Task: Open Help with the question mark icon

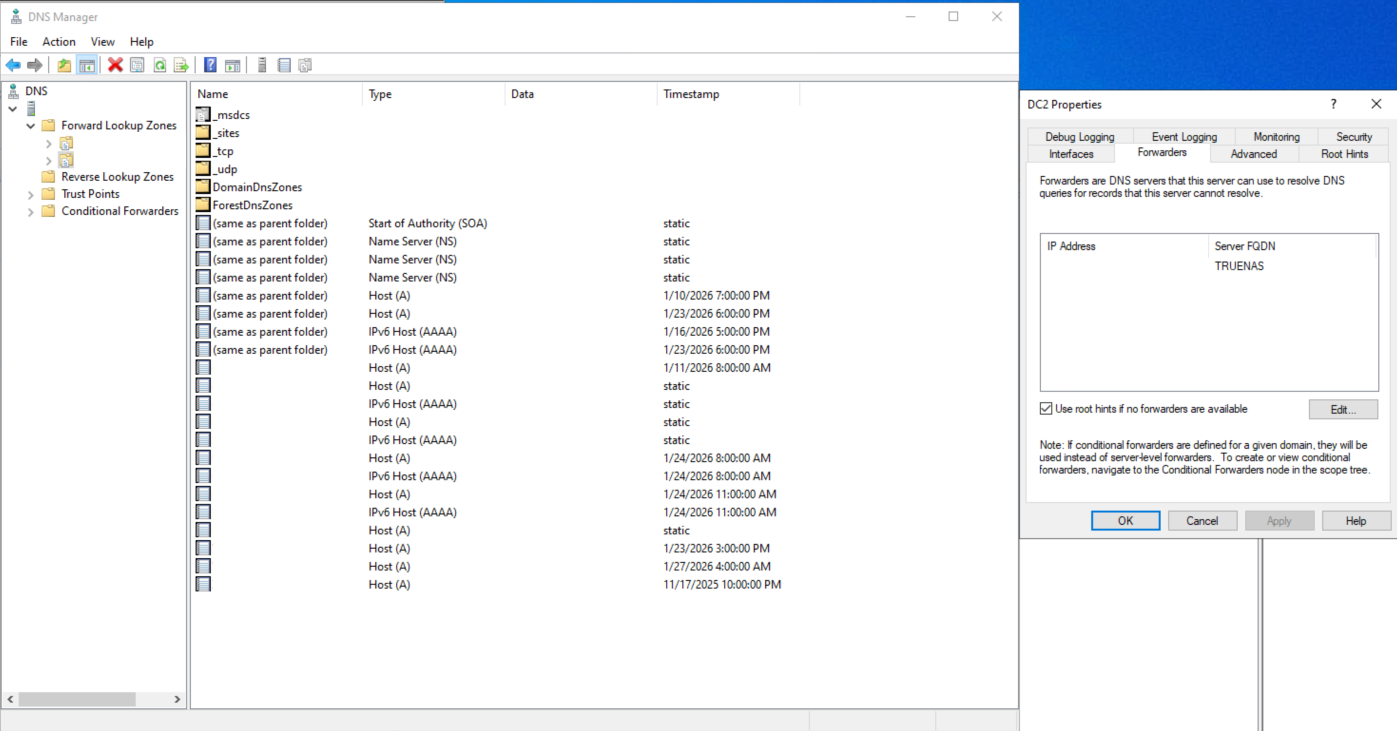Action: point(211,64)
